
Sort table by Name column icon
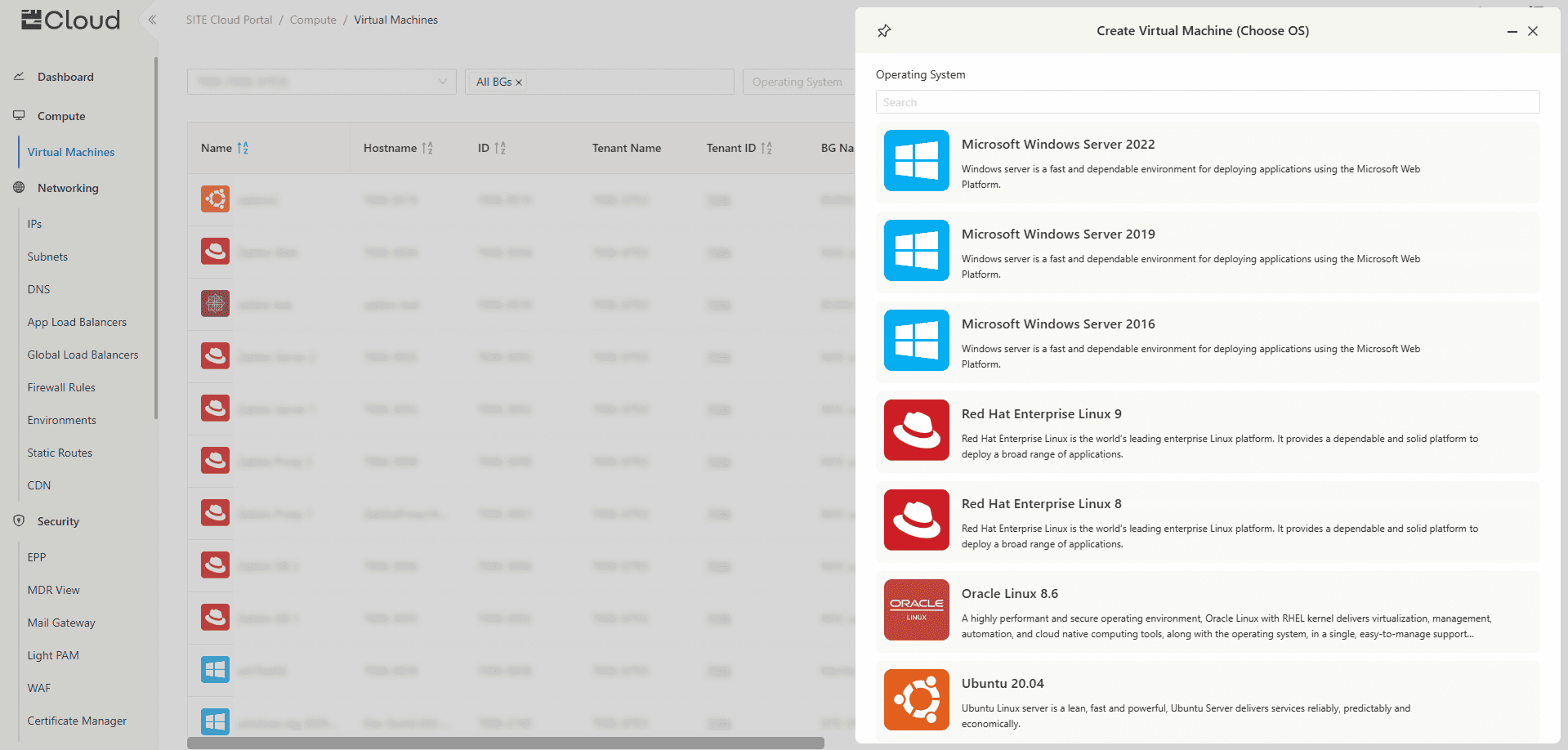tap(243, 148)
